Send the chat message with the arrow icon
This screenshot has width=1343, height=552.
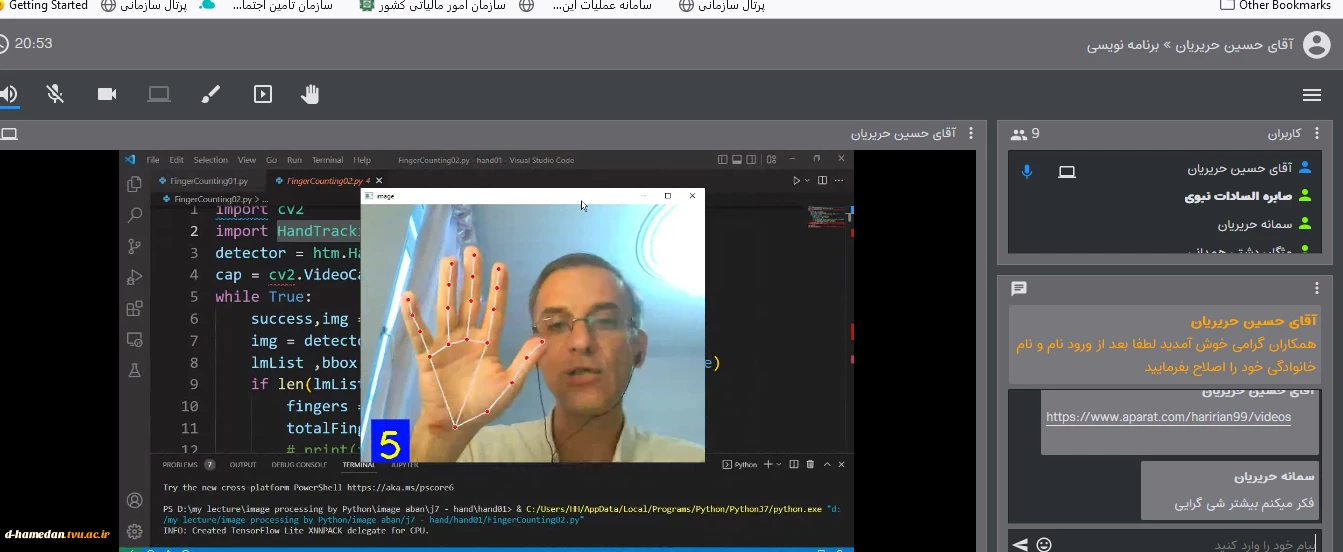coord(1020,545)
